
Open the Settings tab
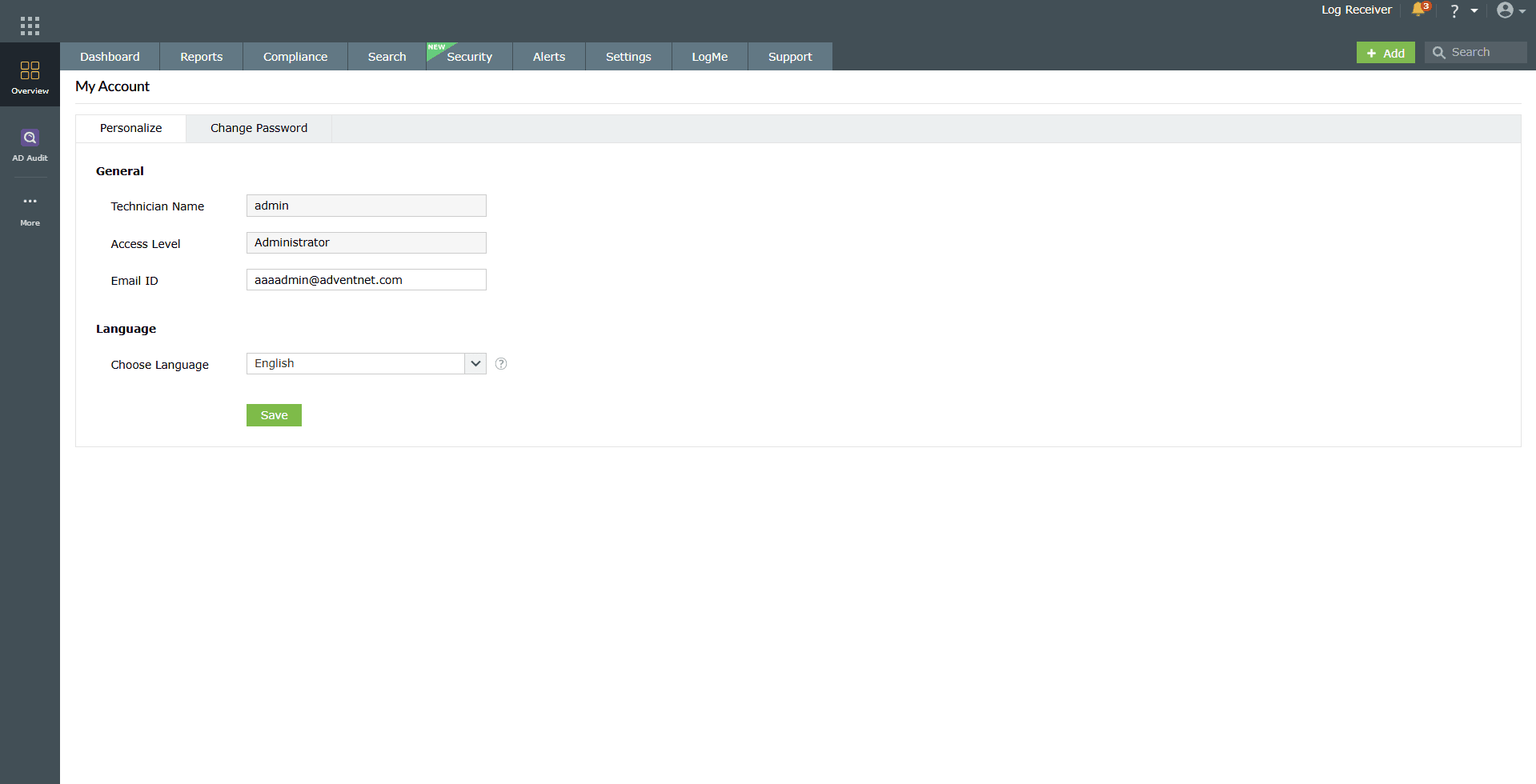pos(628,57)
